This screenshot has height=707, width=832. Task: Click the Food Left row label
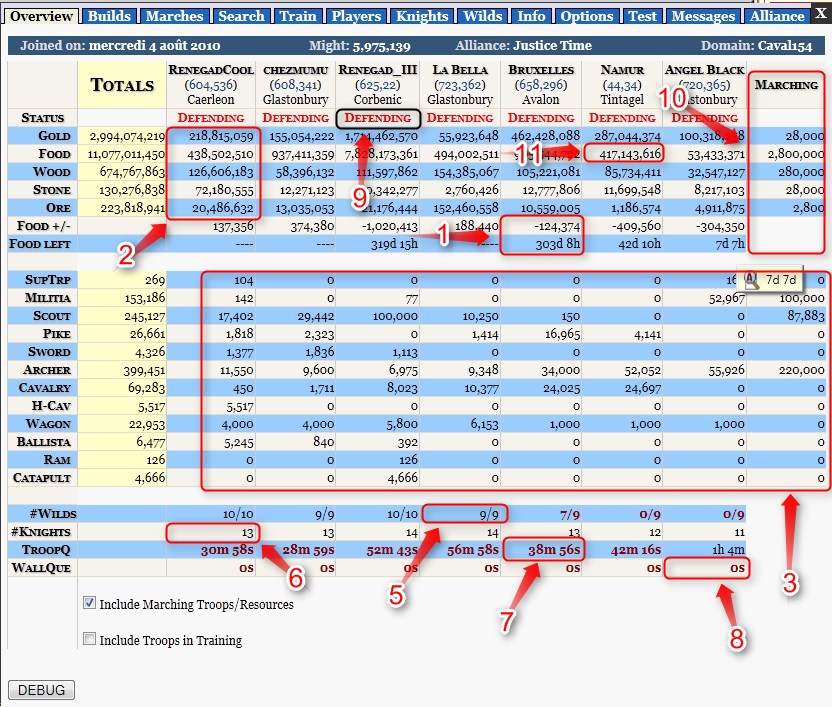40,244
